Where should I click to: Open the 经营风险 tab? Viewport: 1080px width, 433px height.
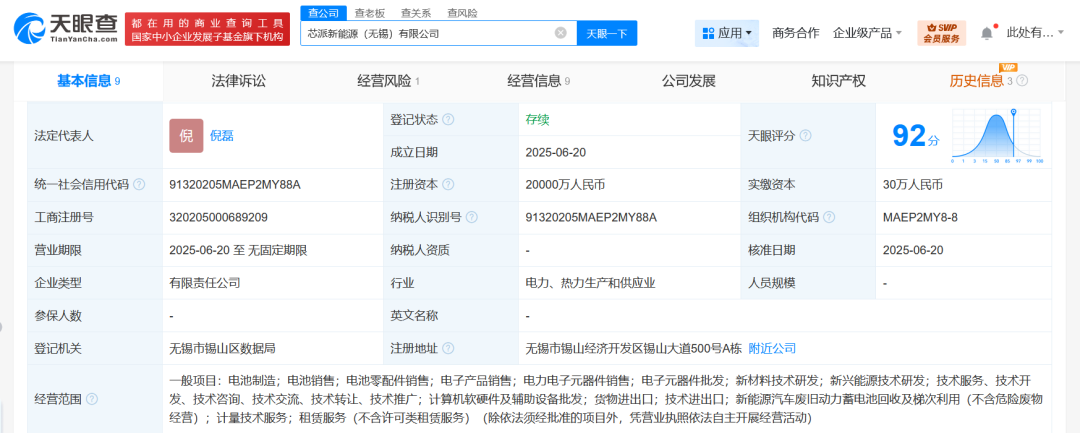(388, 81)
